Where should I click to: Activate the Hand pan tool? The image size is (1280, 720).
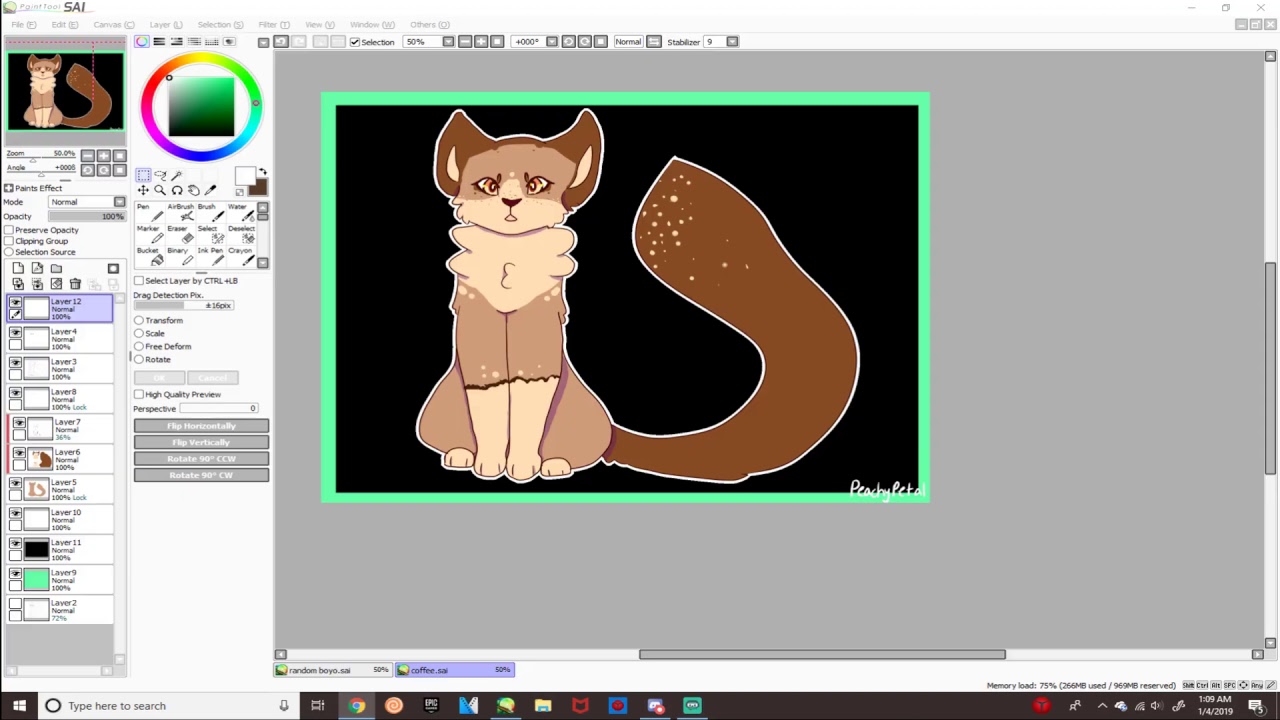(x=194, y=190)
